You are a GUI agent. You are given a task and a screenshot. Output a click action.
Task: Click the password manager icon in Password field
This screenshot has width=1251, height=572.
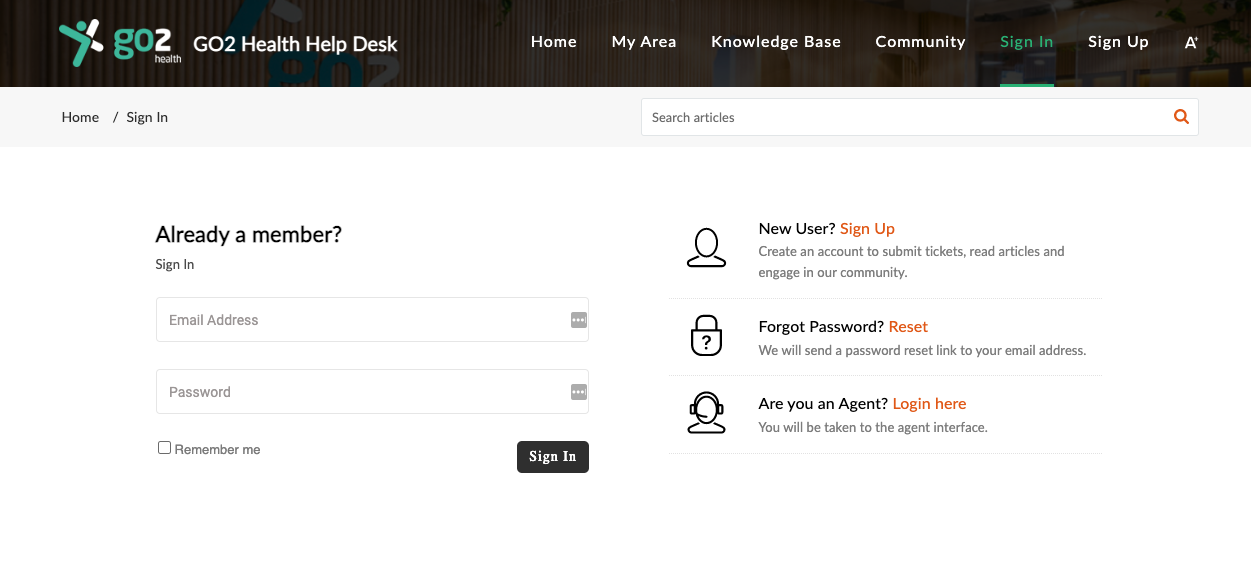click(578, 392)
